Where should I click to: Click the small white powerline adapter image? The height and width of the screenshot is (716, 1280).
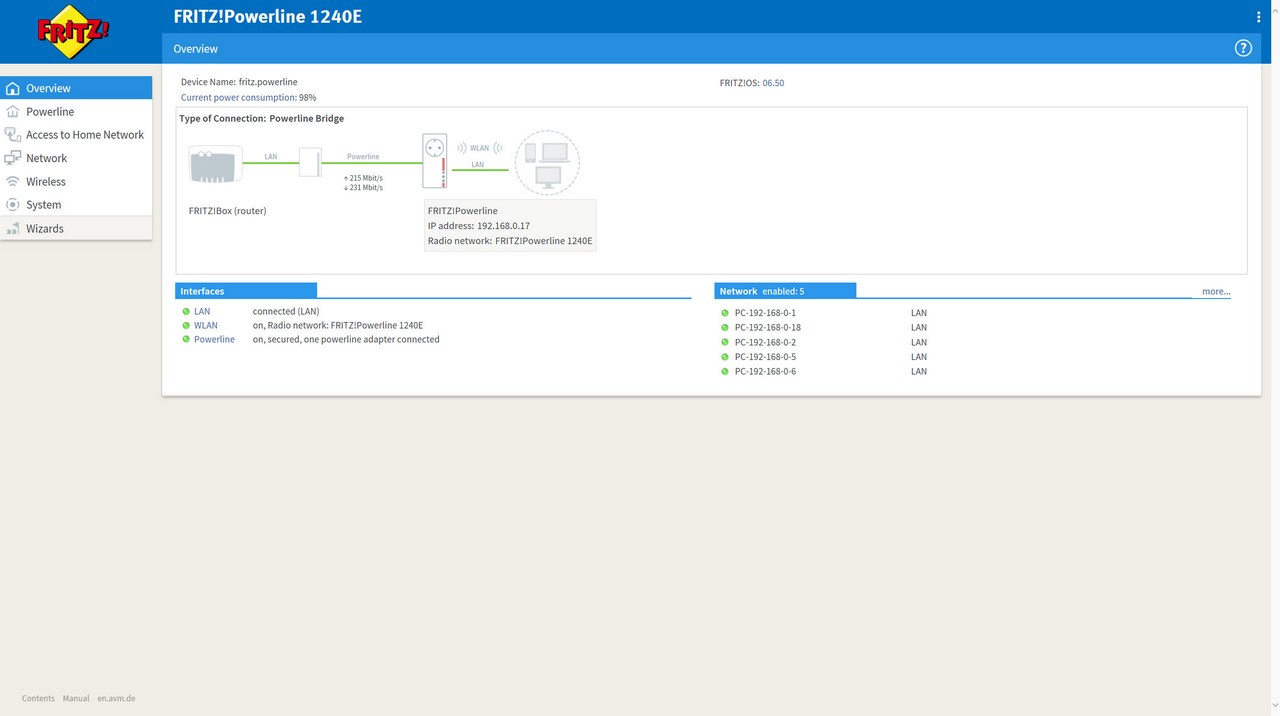[x=310, y=162]
